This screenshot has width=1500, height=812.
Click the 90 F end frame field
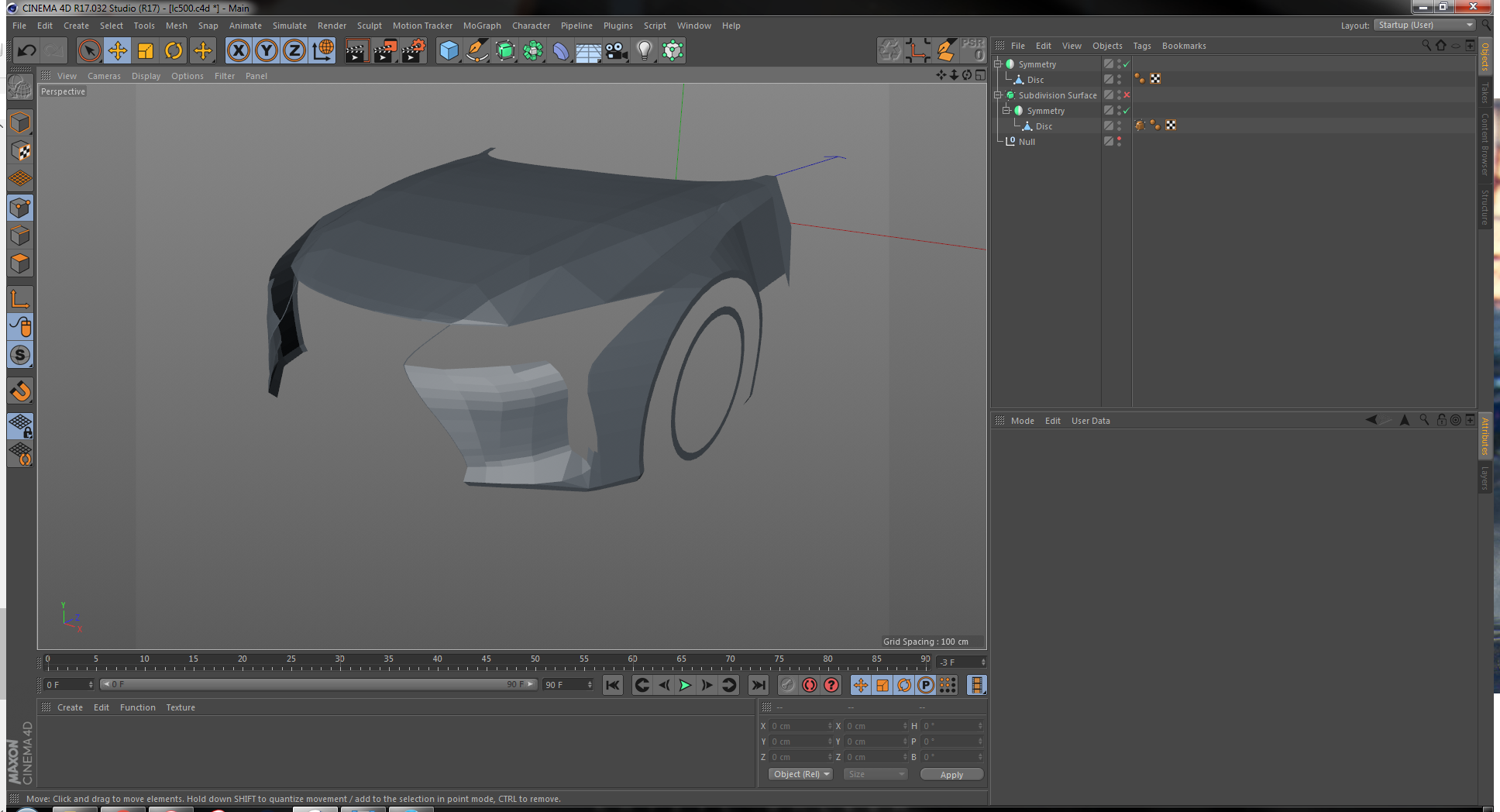point(568,685)
